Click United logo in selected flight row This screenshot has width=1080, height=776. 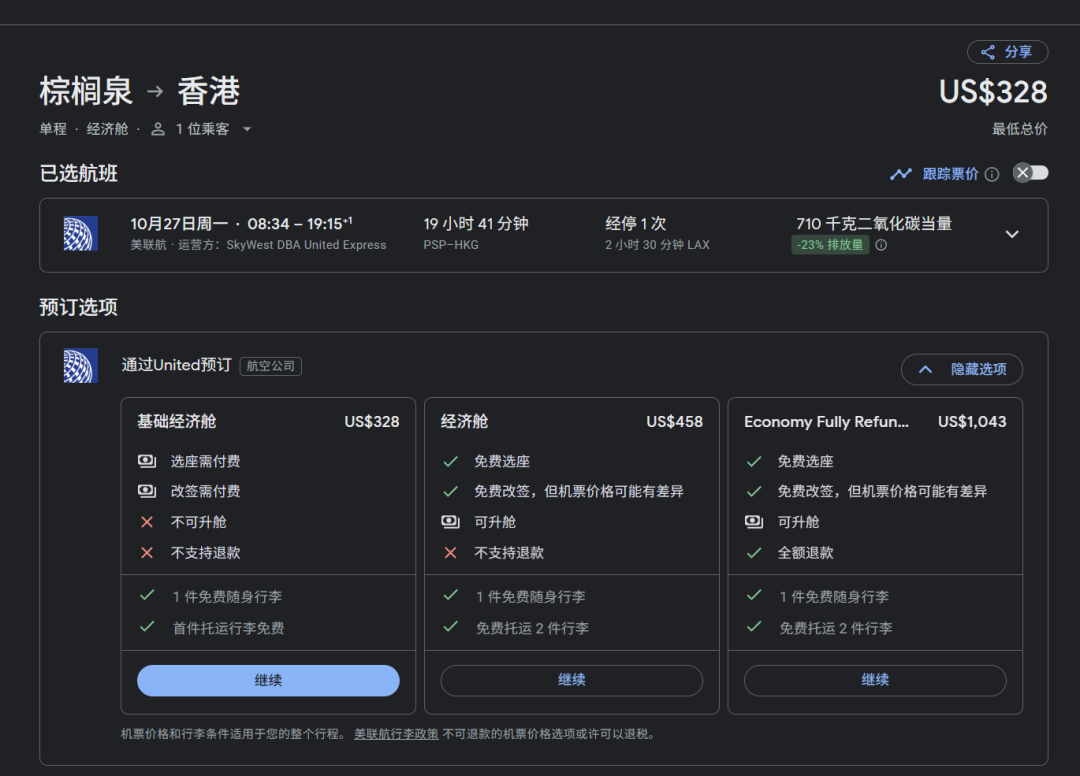80,234
